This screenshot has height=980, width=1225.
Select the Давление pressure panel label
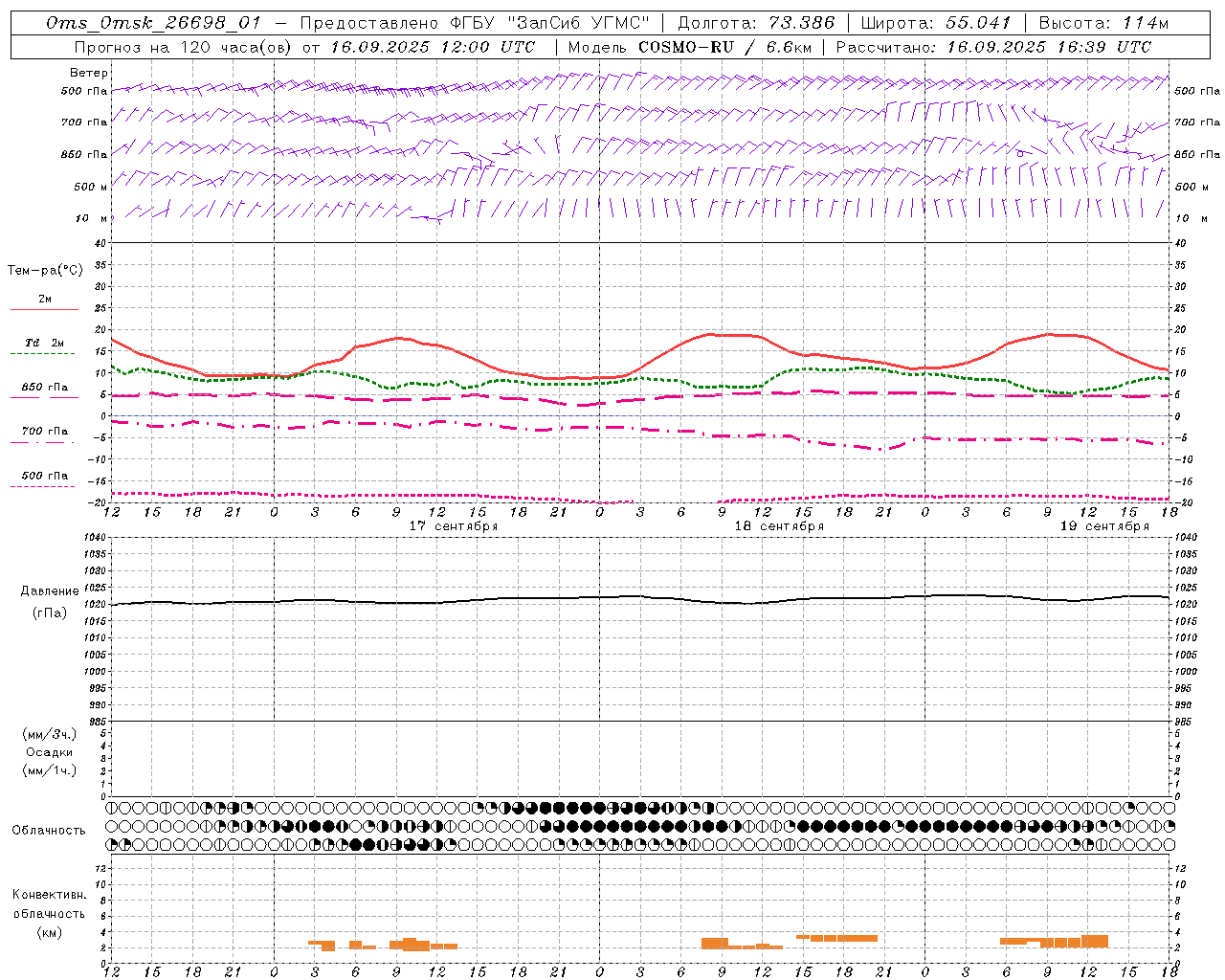coord(50,591)
